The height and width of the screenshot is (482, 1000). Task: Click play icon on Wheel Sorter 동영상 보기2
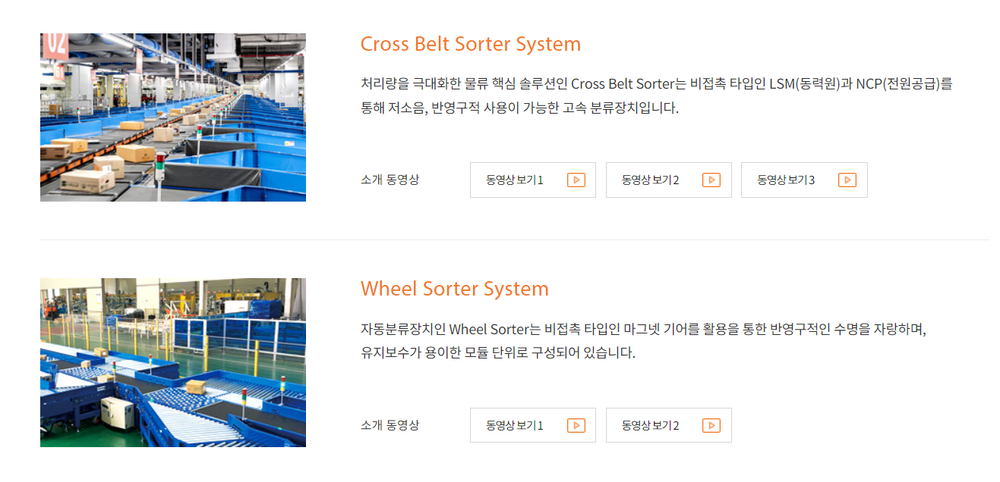[x=711, y=425]
